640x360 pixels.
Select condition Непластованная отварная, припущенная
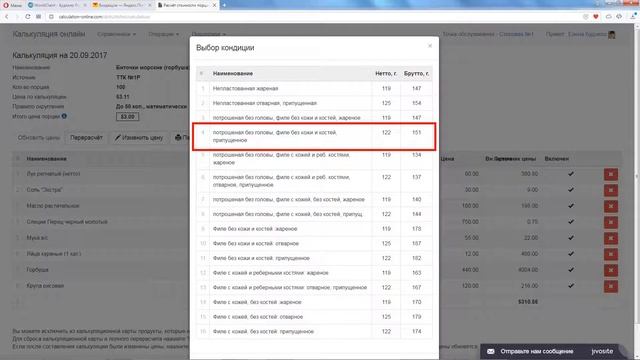tap(314, 103)
